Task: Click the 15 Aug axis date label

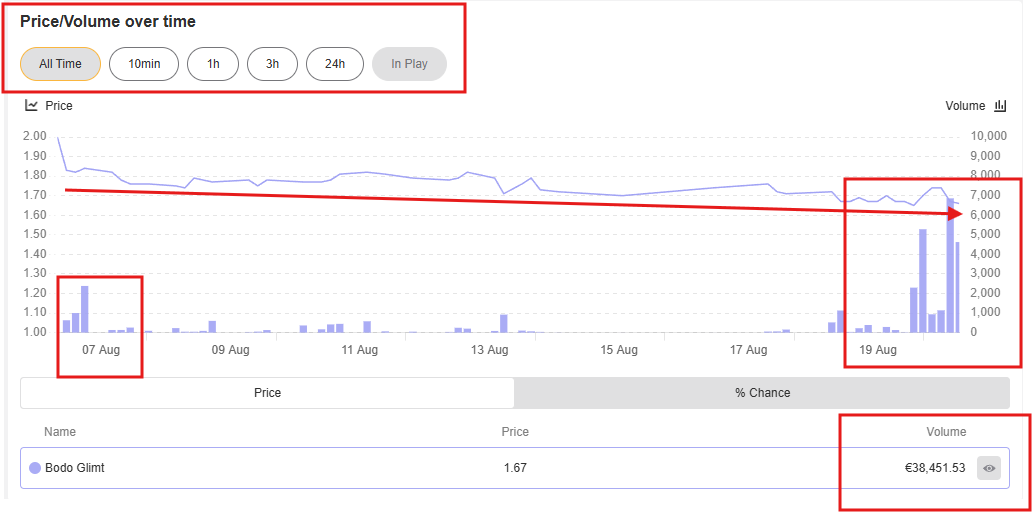Action: coord(618,350)
